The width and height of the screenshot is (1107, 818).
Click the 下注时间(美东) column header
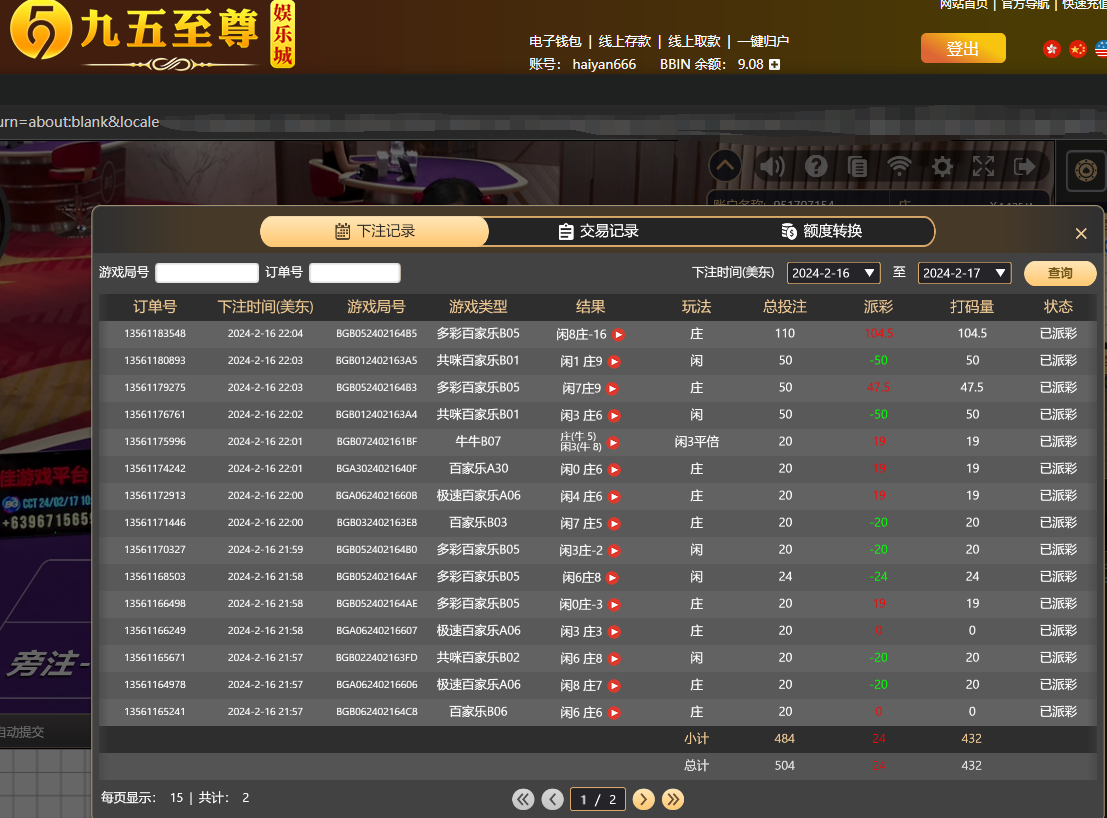pos(265,307)
